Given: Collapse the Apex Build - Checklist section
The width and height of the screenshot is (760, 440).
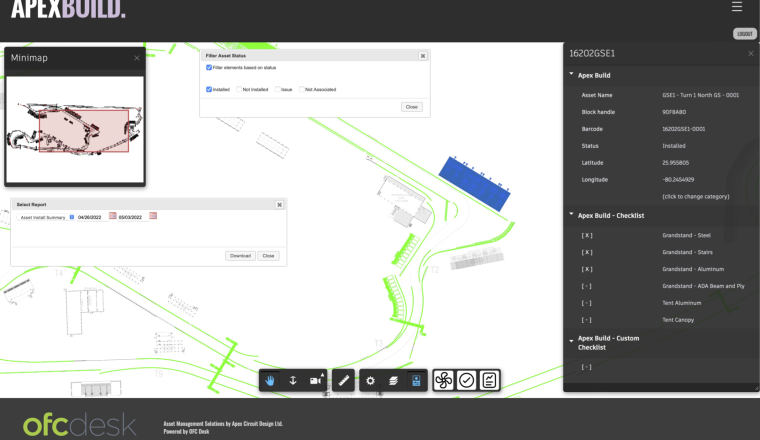Looking at the screenshot, I should [x=571, y=214].
